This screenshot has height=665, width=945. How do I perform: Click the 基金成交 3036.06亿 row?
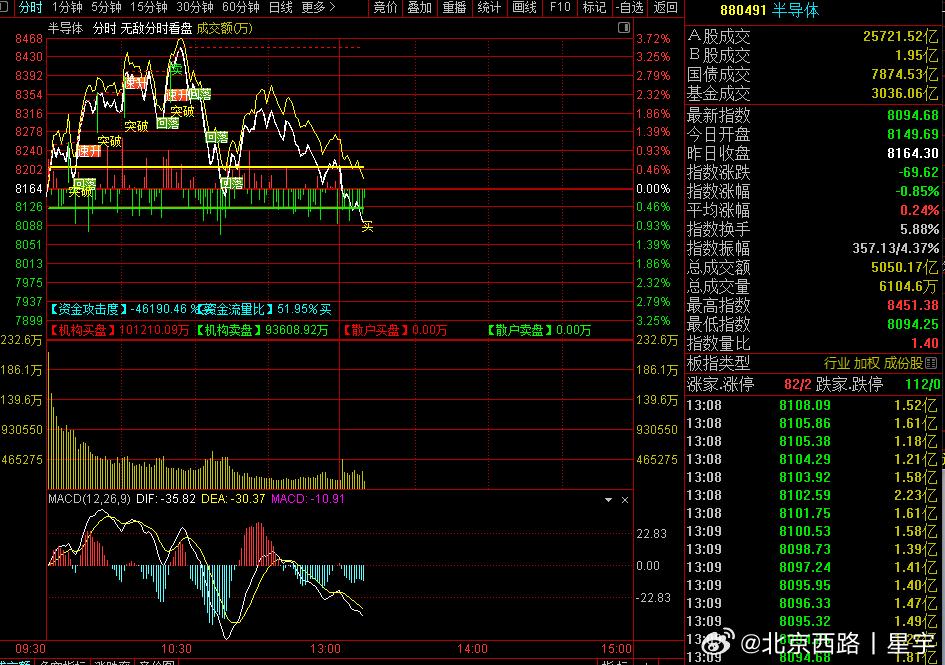pyautogui.click(x=813, y=94)
